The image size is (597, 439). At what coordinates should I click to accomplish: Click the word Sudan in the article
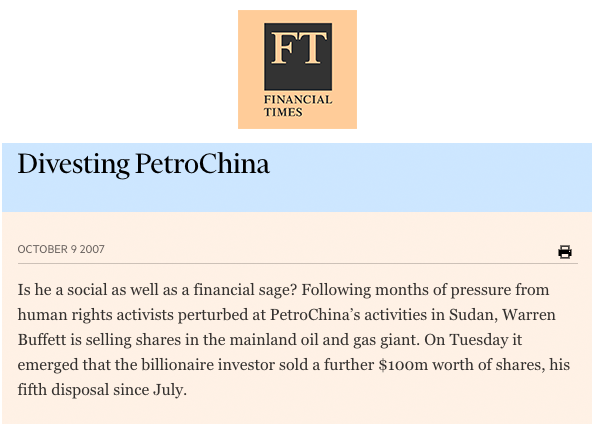coord(473,314)
